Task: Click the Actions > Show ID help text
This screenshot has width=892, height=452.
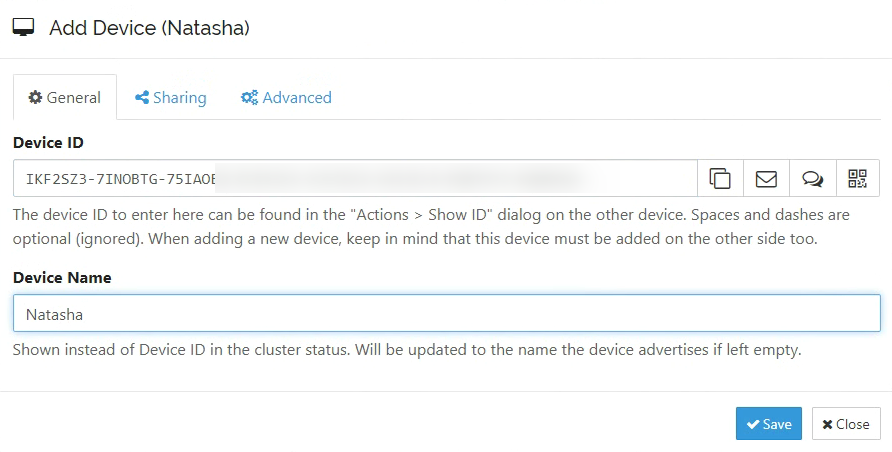Action: coord(431,227)
